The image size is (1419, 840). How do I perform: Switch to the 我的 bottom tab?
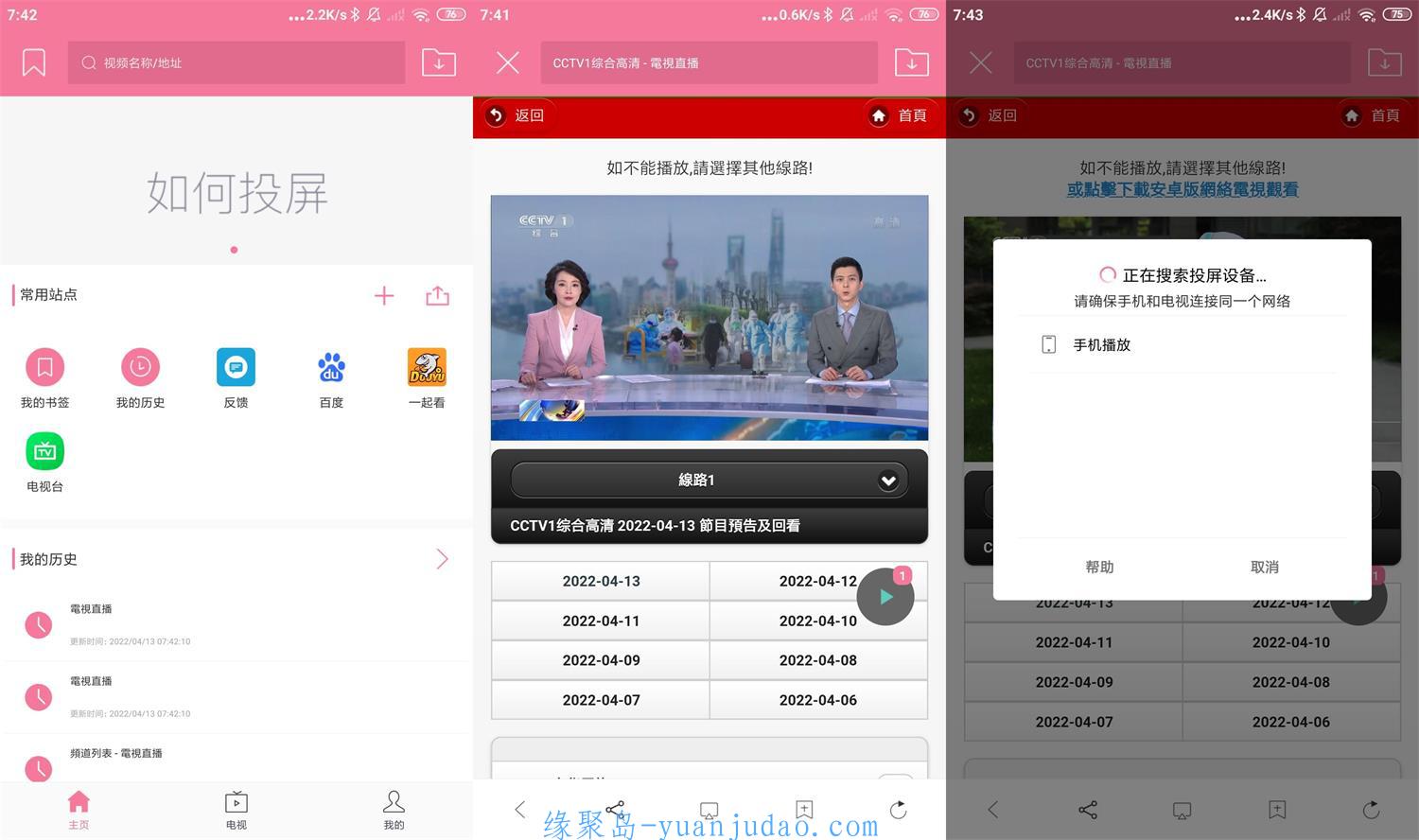tap(394, 809)
